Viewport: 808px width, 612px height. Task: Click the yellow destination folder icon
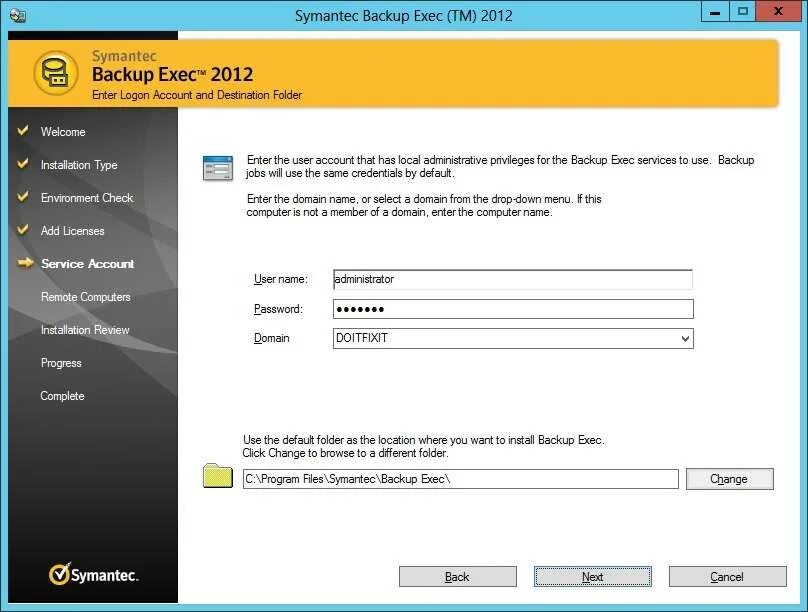218,475
